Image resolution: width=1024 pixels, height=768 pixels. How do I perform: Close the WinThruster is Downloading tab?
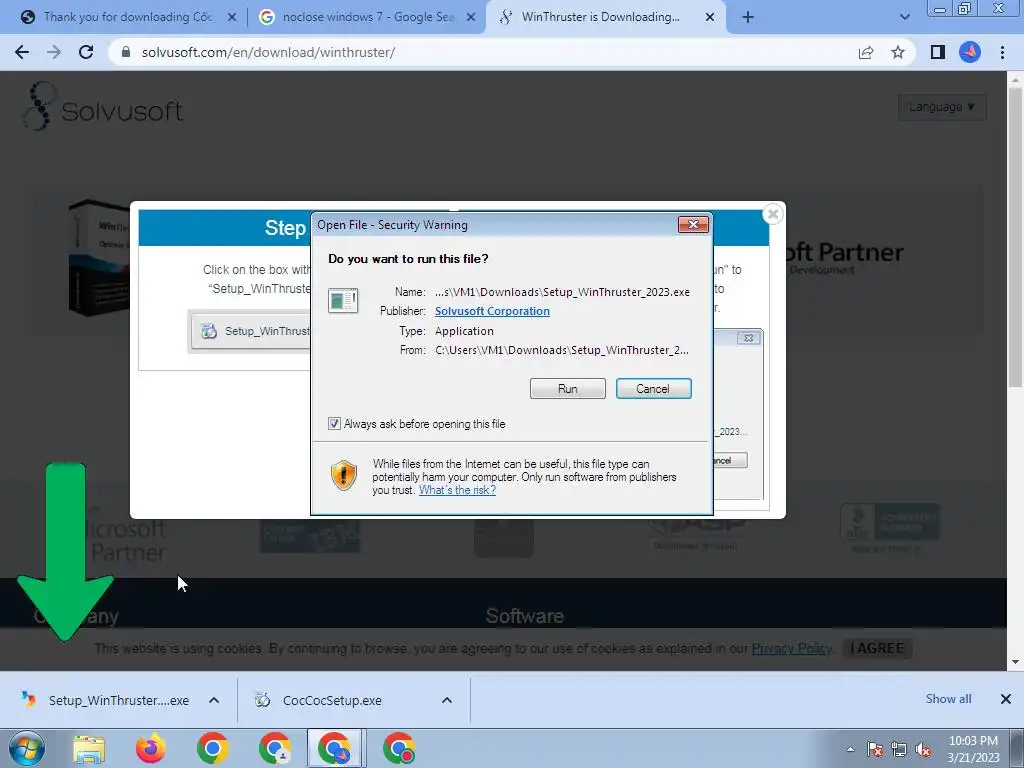[710, 18]
